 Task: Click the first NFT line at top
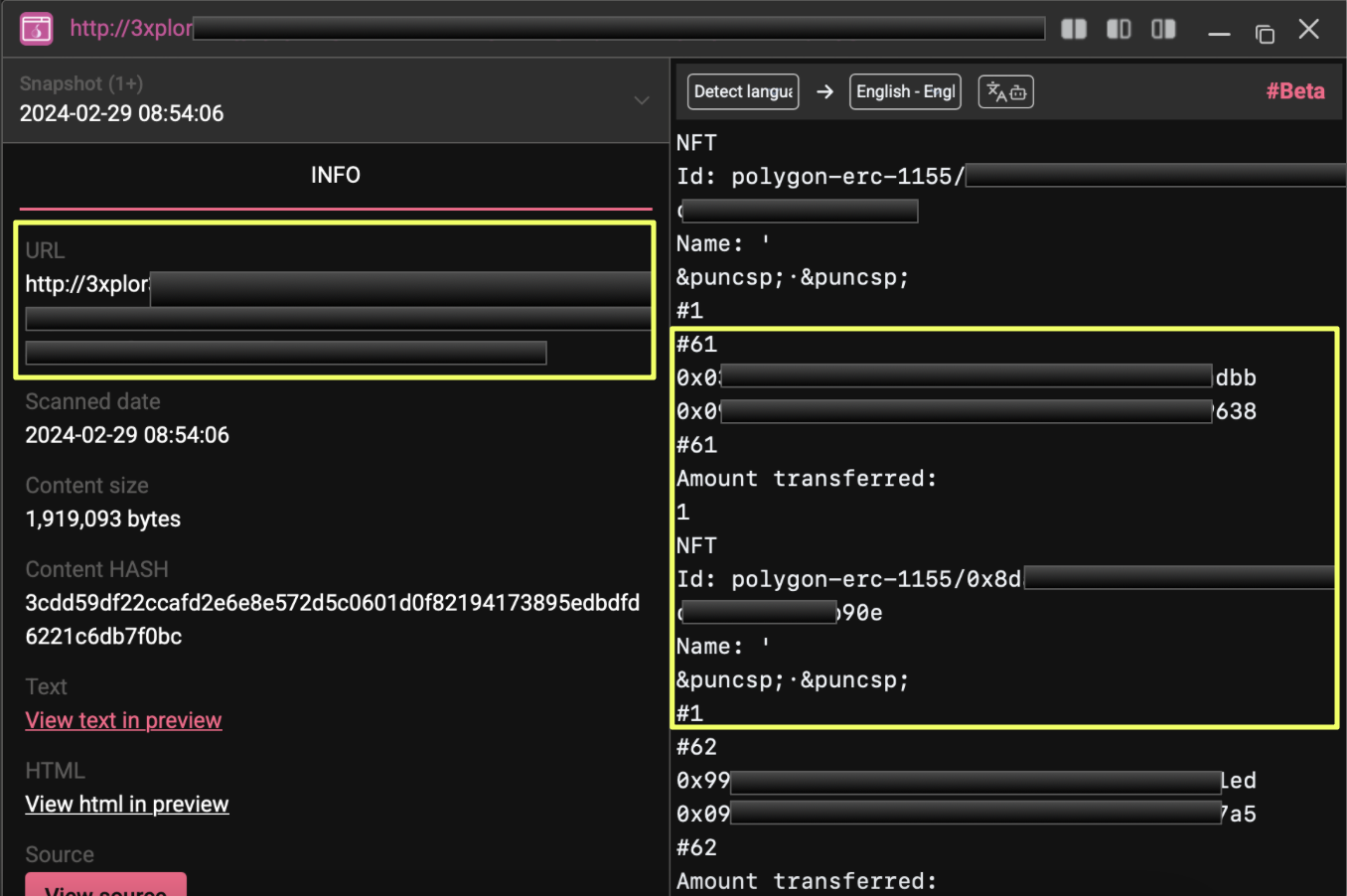click(696, 143)
